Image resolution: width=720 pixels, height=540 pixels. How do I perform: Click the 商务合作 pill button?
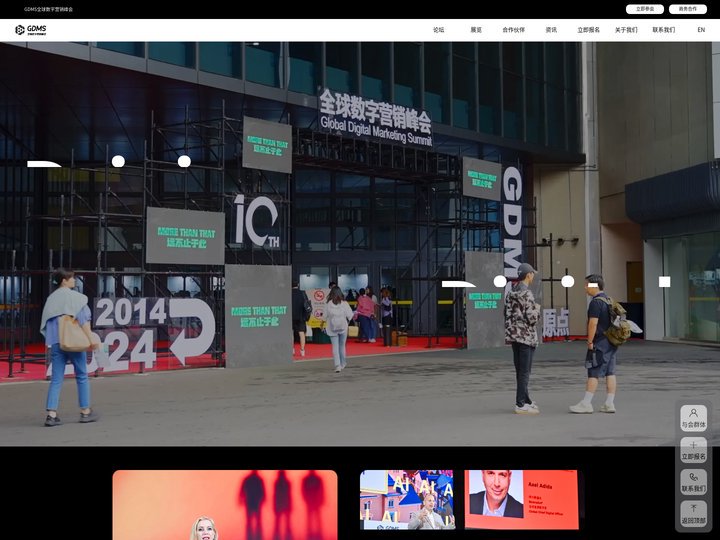[688, 9]
